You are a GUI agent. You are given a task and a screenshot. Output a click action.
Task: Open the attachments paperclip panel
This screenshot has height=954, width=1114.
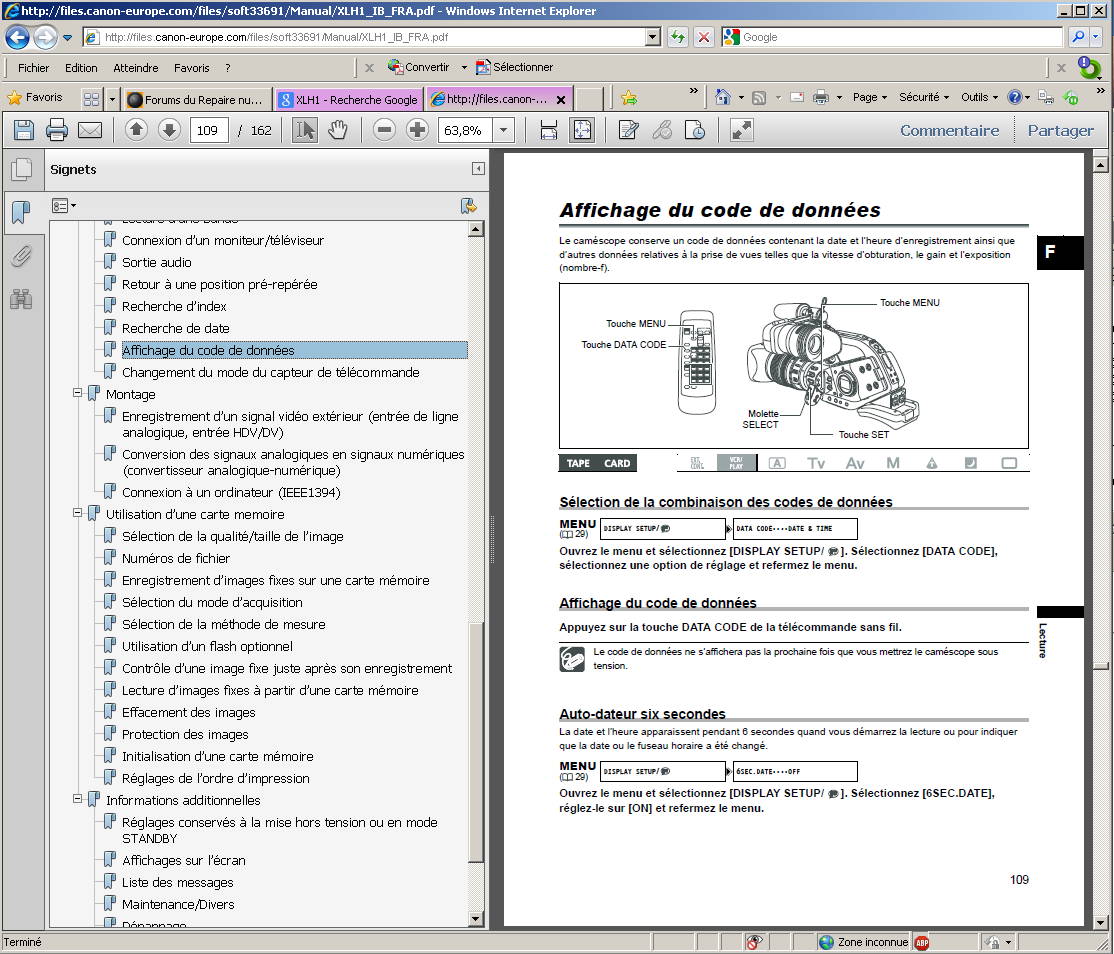coord(21,256)
